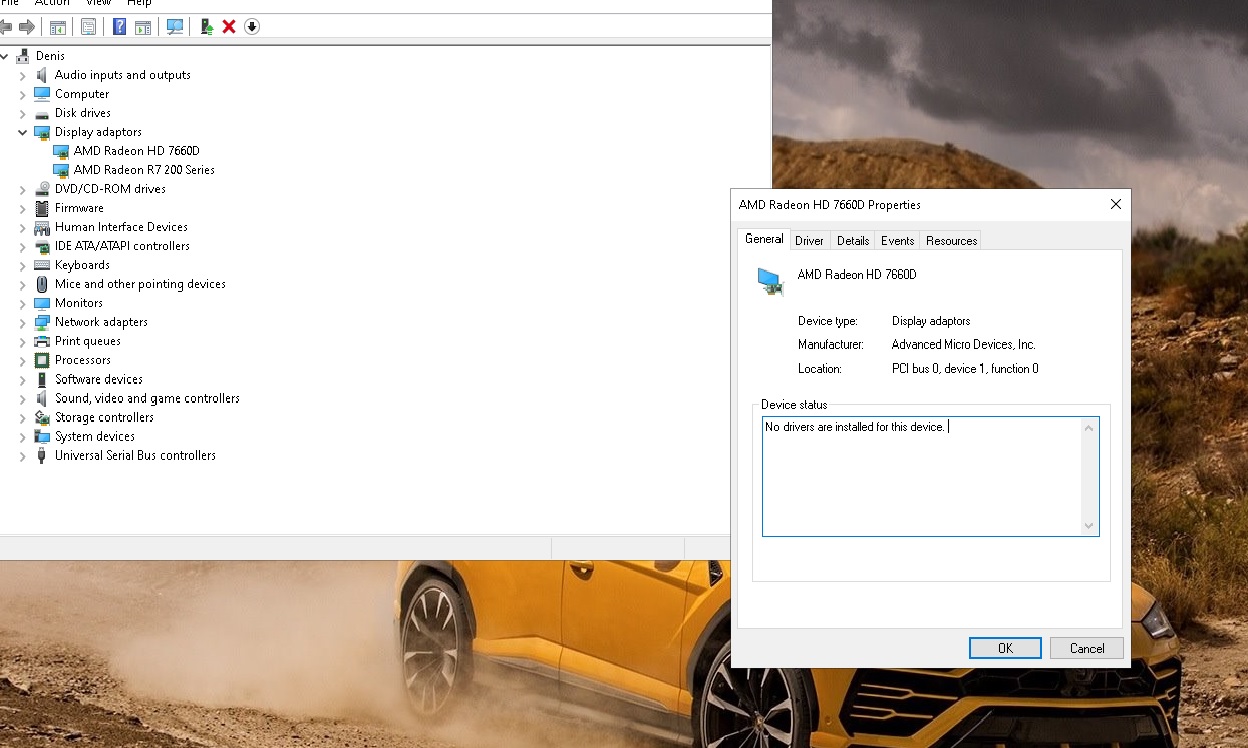
Task: Close the AMD Radeon HD 7660D Properties dialog
Action: 1116,204
